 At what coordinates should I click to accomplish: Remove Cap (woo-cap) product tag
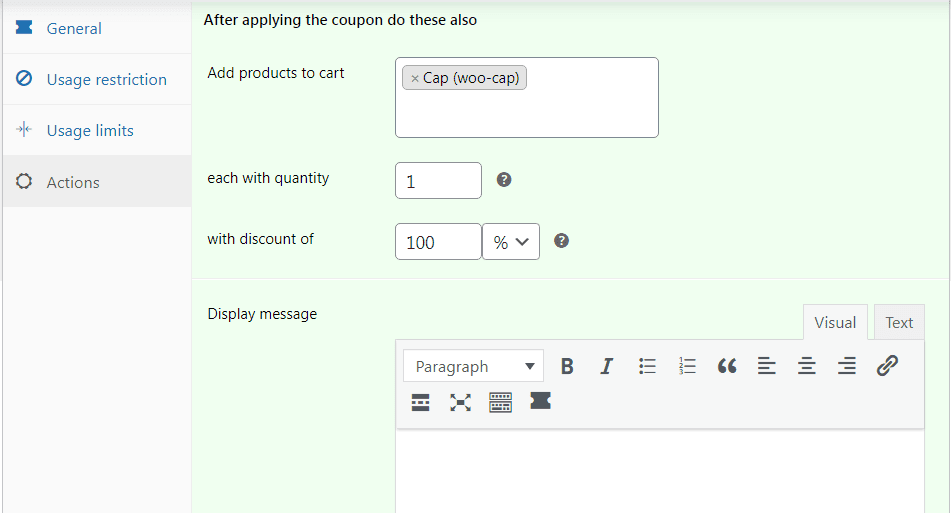click(x=415, y=78)
